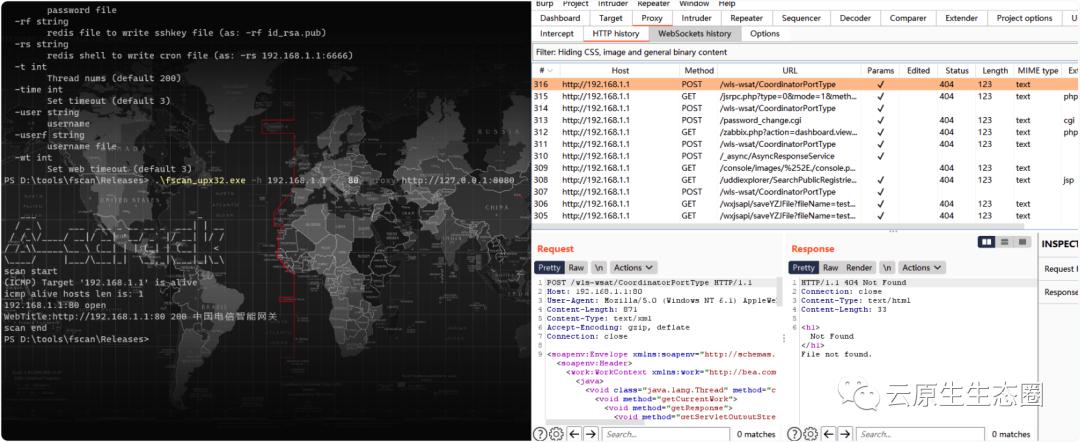This screenshot has width=1080, height=442.
Task: Open the WebSockets history sub-tab
Action: pos(694,34)
